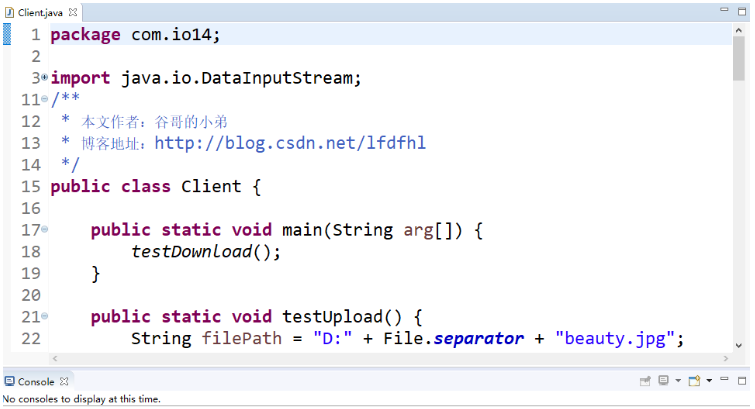Collapse the Javadoc comment at line 11

tap(44, 100)
